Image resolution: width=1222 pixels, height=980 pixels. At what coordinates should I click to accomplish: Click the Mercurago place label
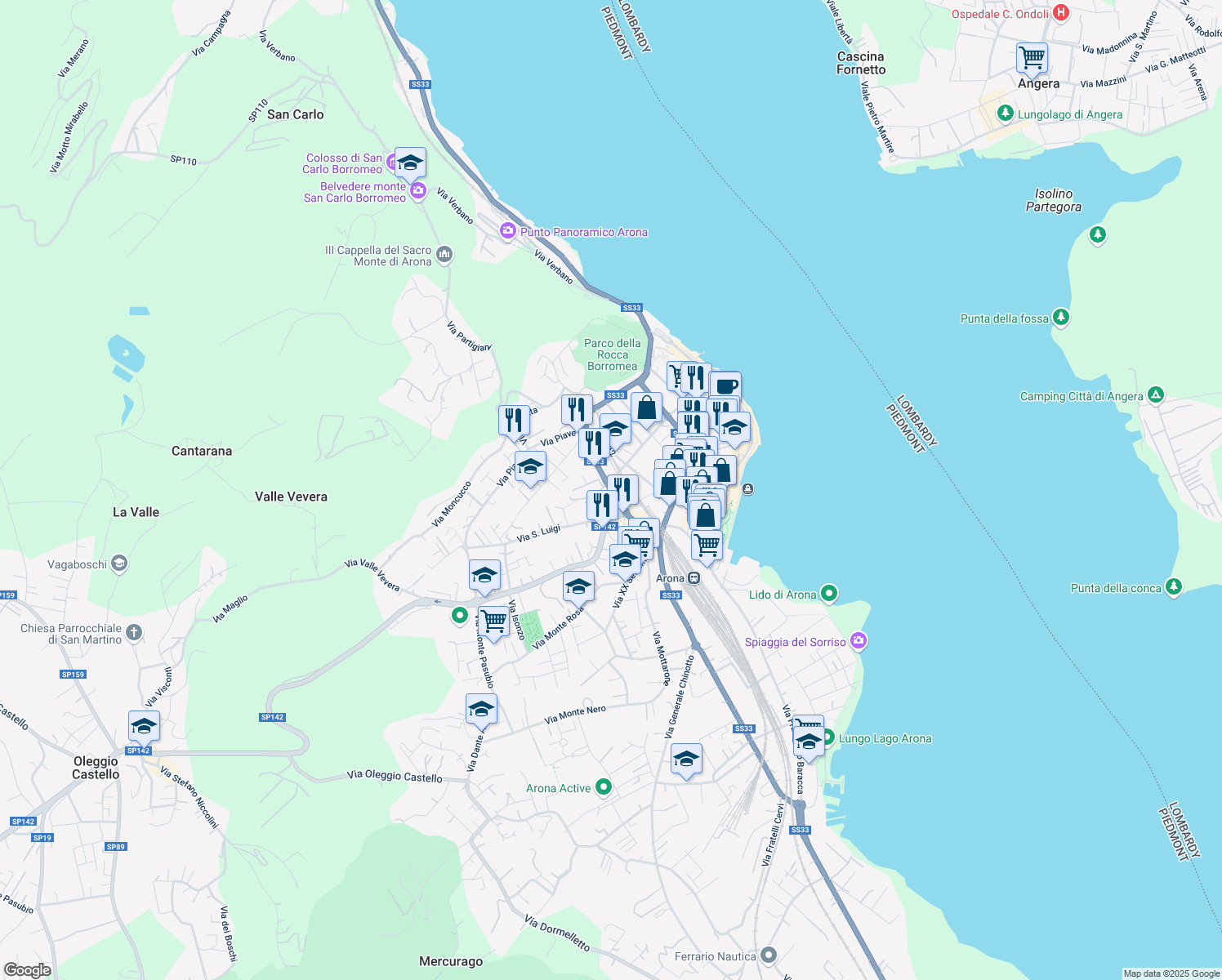coord(451,961)
